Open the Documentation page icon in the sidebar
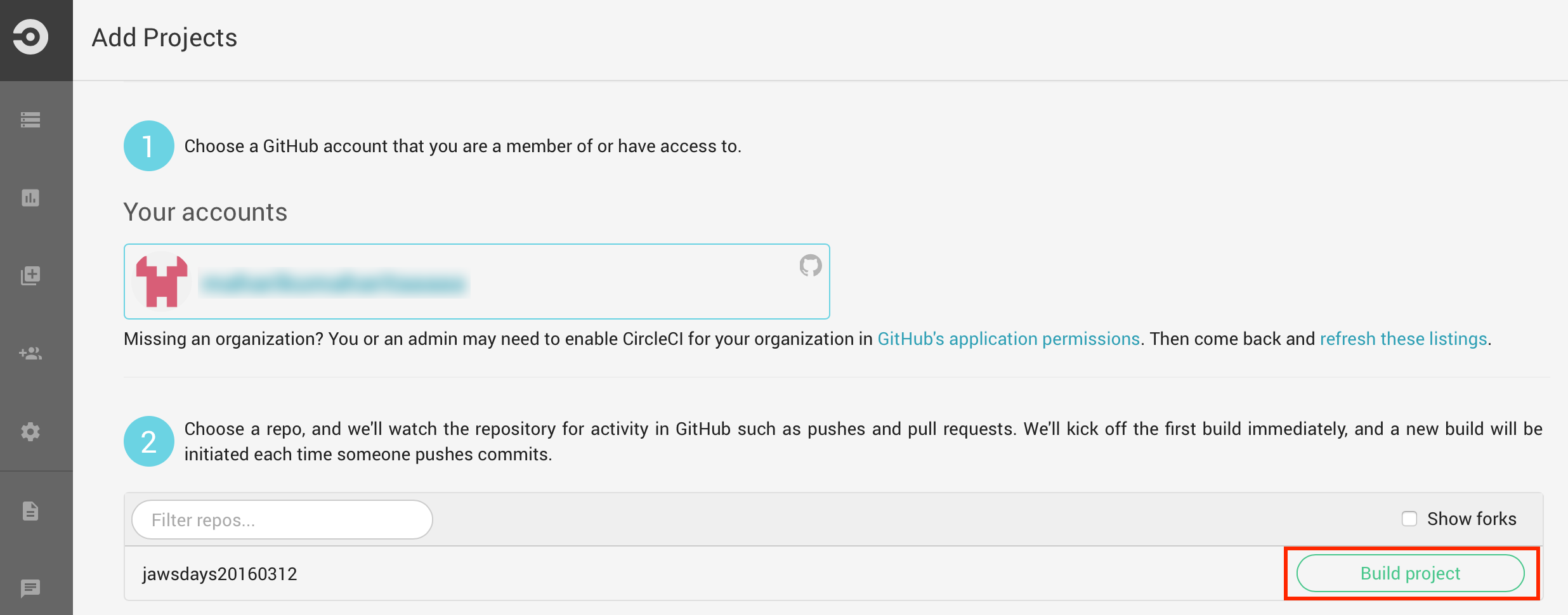Viewport: 1568px width, 615px height. 30,510
